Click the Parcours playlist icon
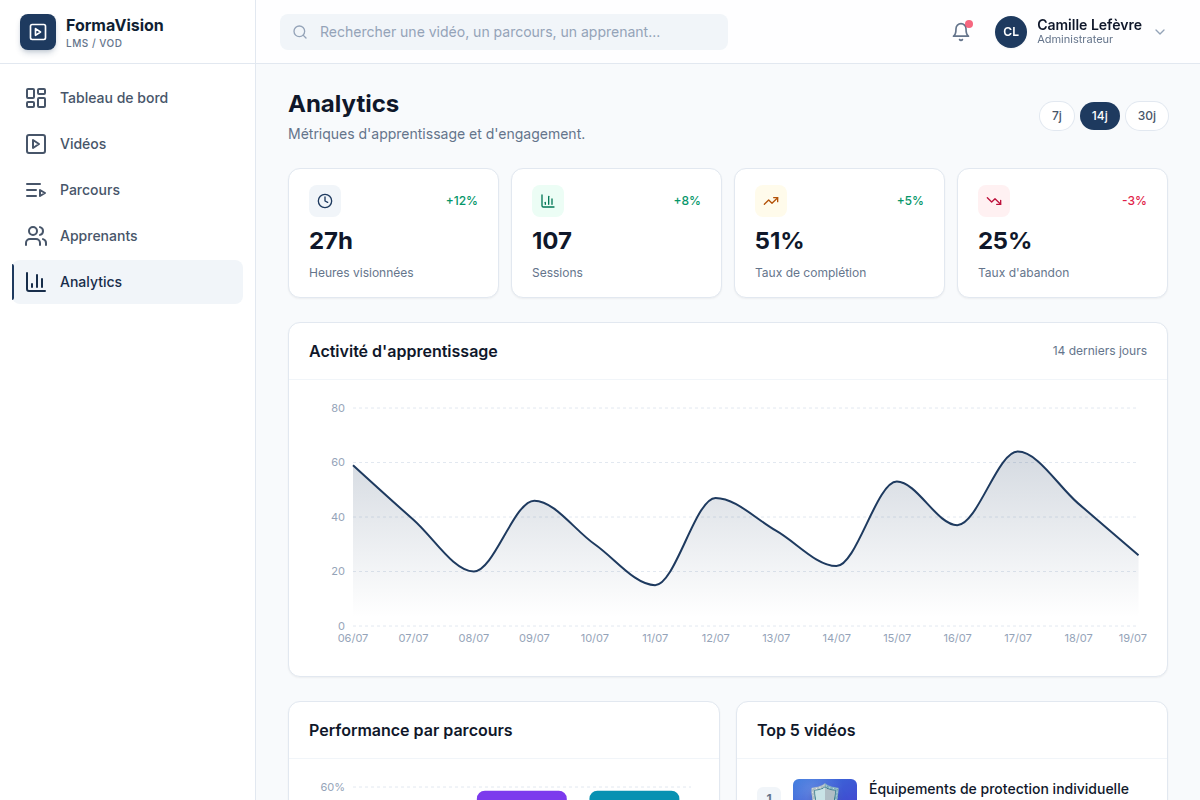 [x=36, y=190]
